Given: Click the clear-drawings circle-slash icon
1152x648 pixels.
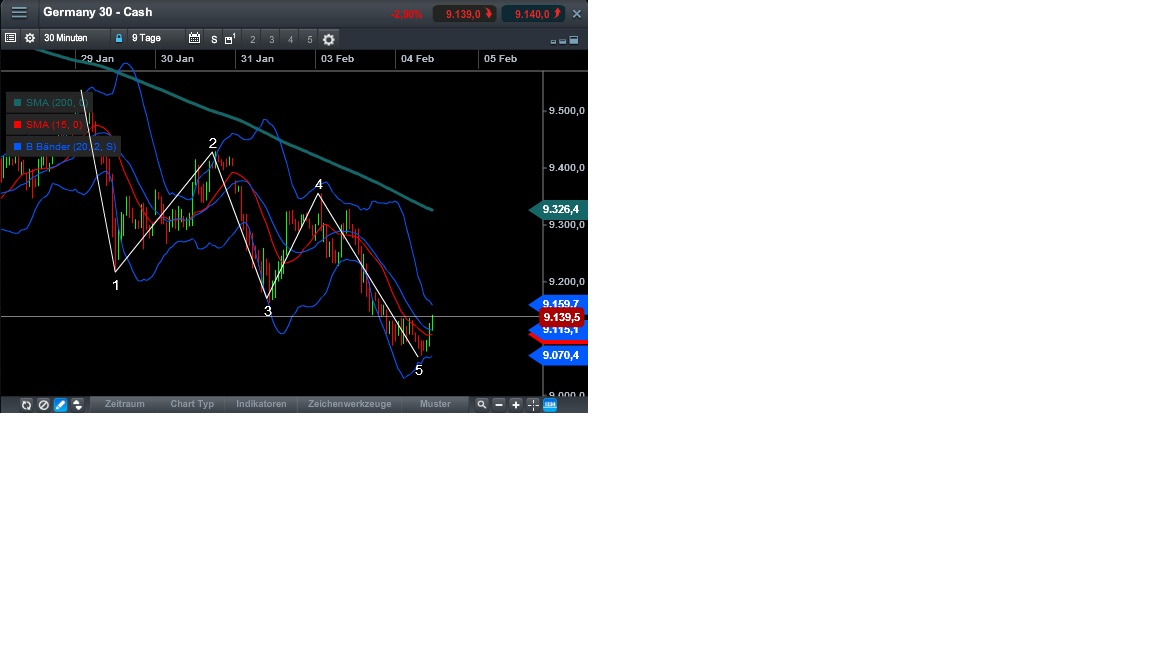Looking at the screenshot, I should click(43, 404).
